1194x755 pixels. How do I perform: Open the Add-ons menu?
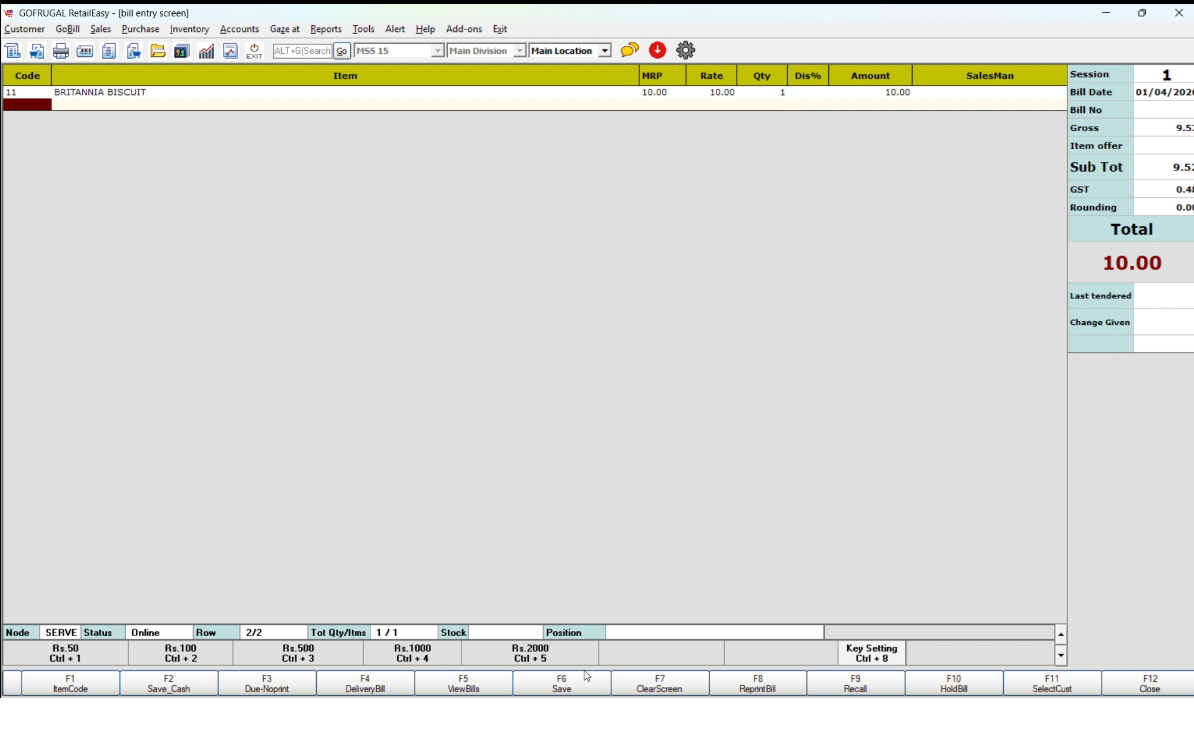pyautogui.click(x=464, y=29)
